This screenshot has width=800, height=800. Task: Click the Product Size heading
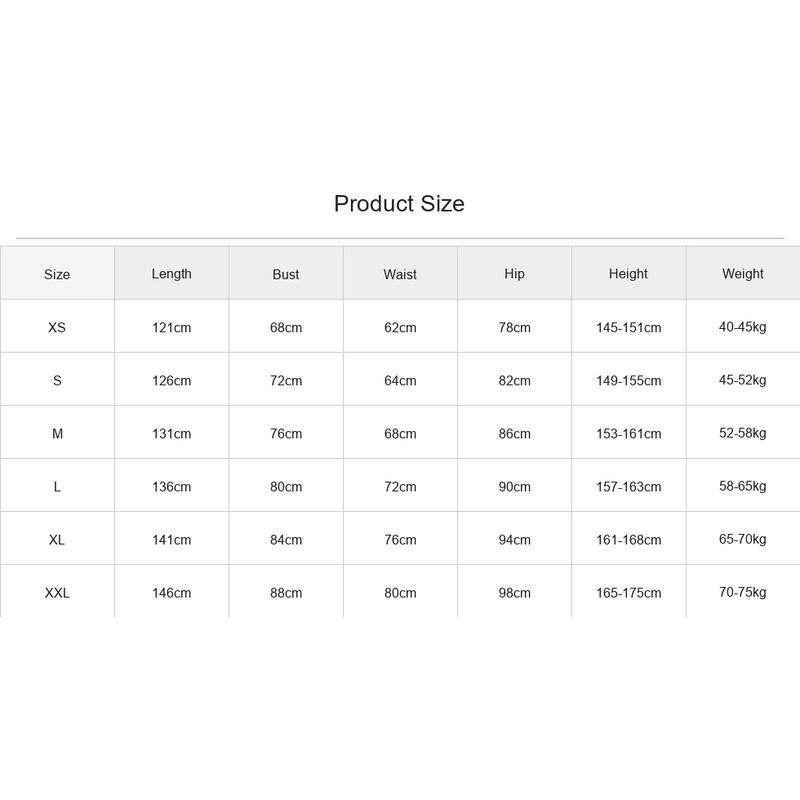coord(399,204)
